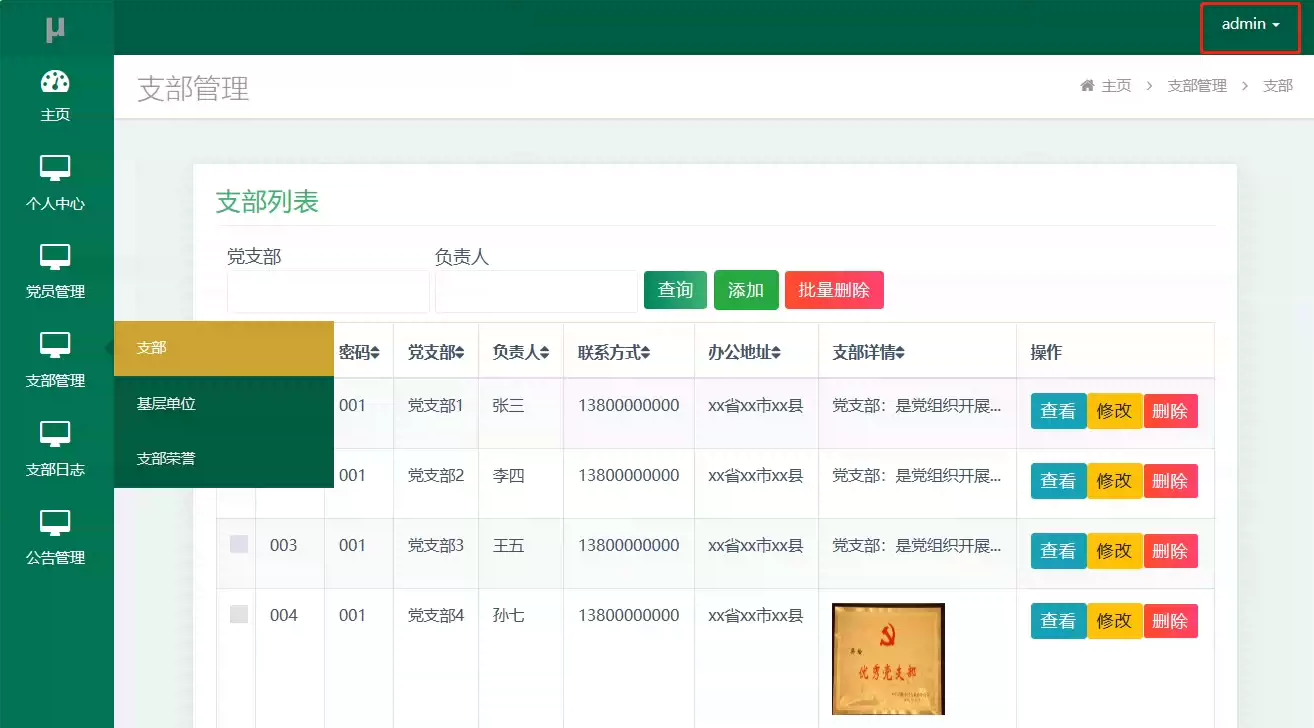The width and height of the screenshot is (1314, 728).
Task: Edit 党支部1 with 修改 button
Action: pyautogui.click(x=1114, y=411)
